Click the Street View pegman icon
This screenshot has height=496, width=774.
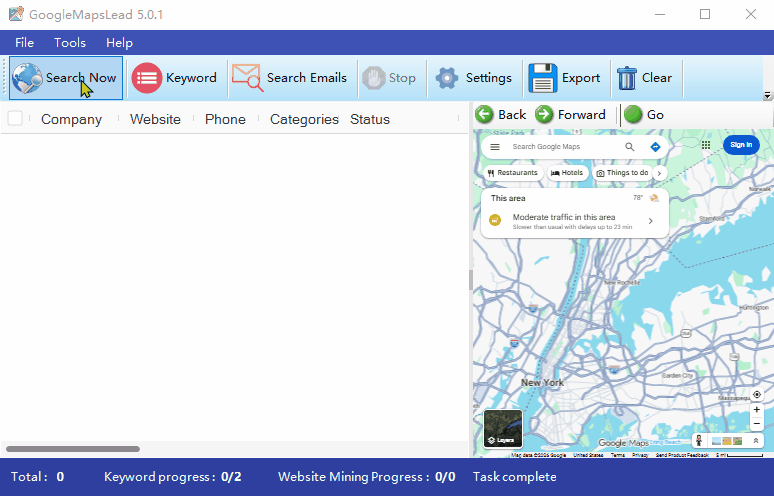tap(698, 440)
